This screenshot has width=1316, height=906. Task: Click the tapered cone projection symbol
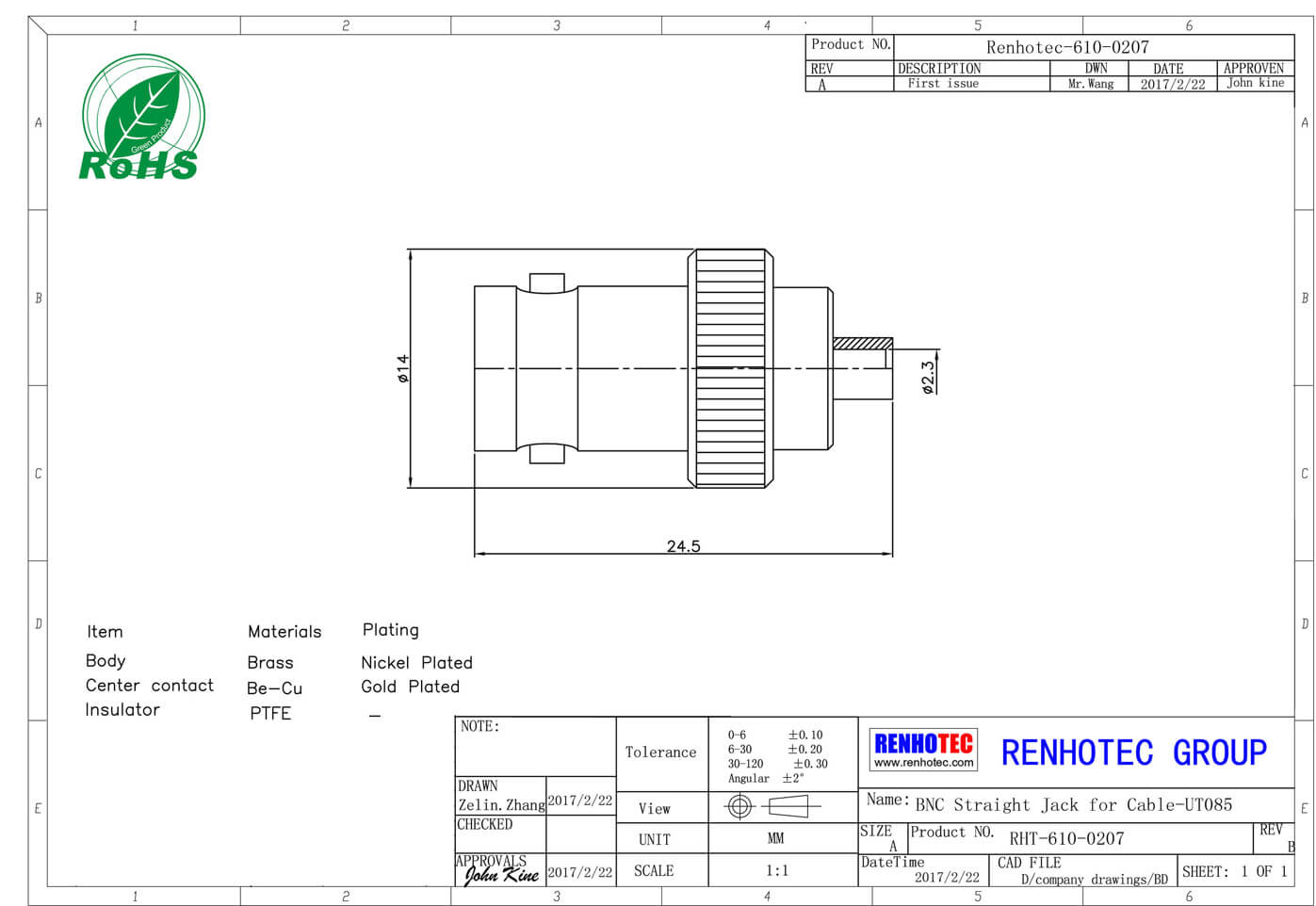coord(789,806)
